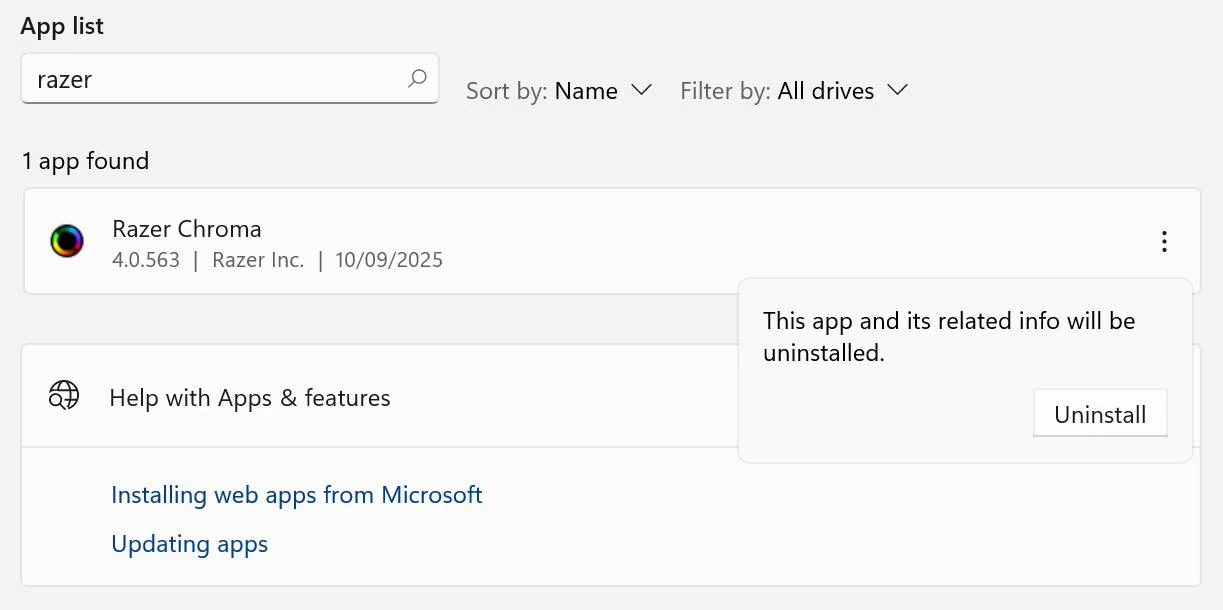Open the Installing web apps from Microsoft link
1223x610 pixels.
tap(296, 494)
